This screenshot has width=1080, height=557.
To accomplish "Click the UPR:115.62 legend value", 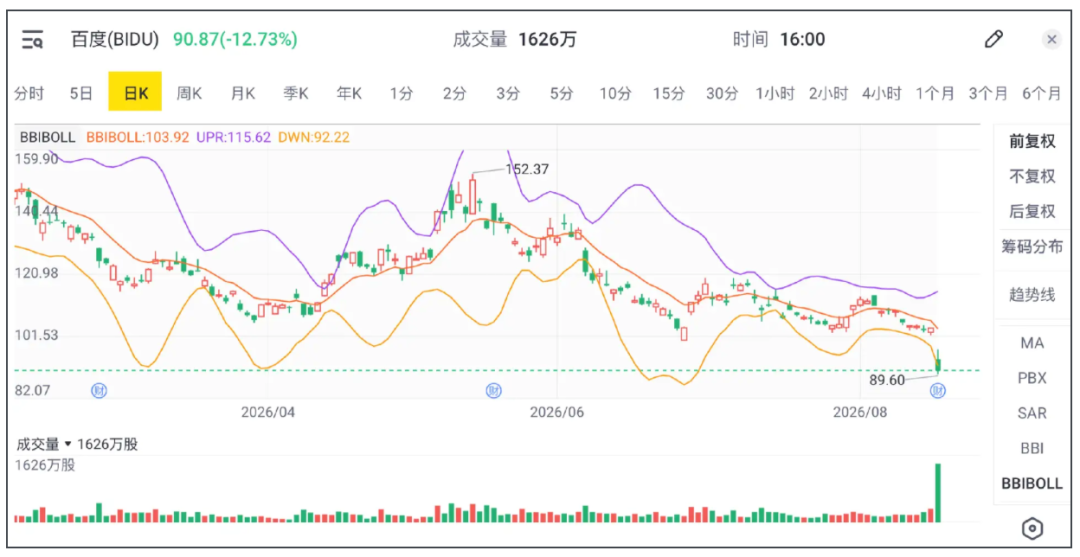I will [x=233, y=137].
